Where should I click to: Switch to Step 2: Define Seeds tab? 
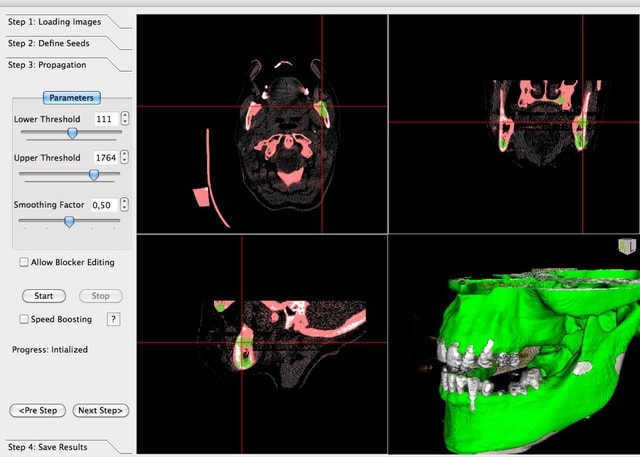(x=56, y=43)
